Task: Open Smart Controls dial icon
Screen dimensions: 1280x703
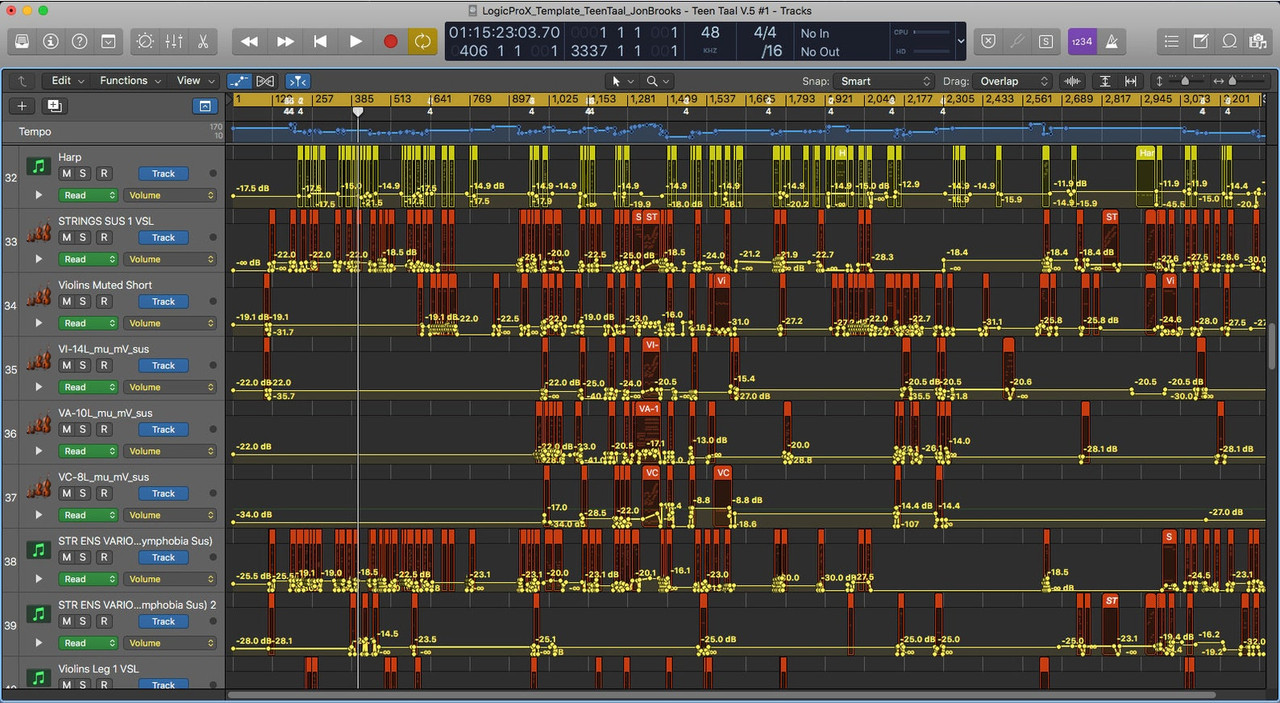Action: pos(145,41)
